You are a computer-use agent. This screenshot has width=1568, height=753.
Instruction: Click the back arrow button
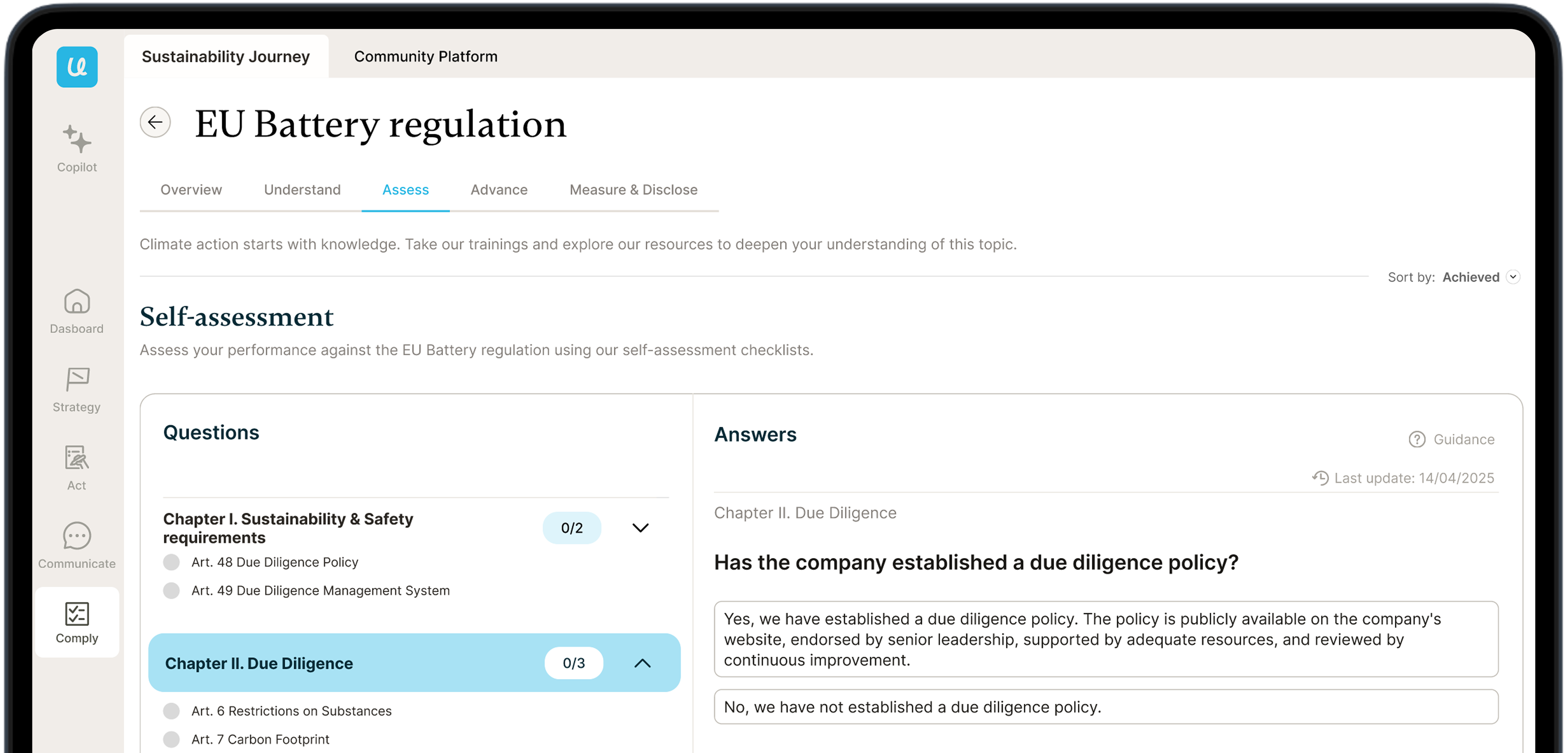[155, 122]
